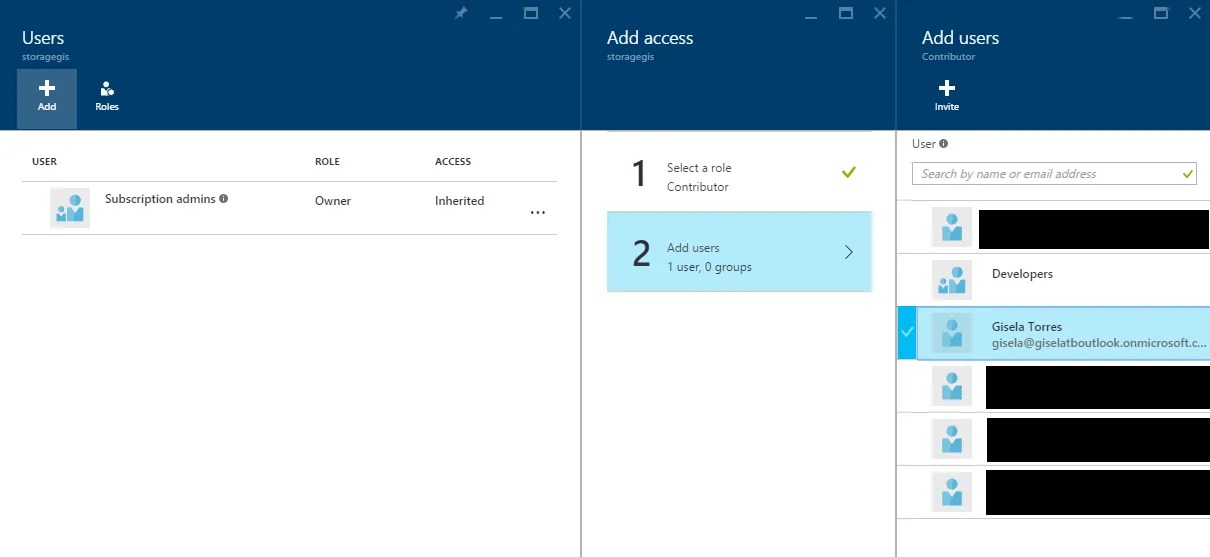Maximize the Users blade
The width and height of the screenshot is (1210, 557).
531,13
